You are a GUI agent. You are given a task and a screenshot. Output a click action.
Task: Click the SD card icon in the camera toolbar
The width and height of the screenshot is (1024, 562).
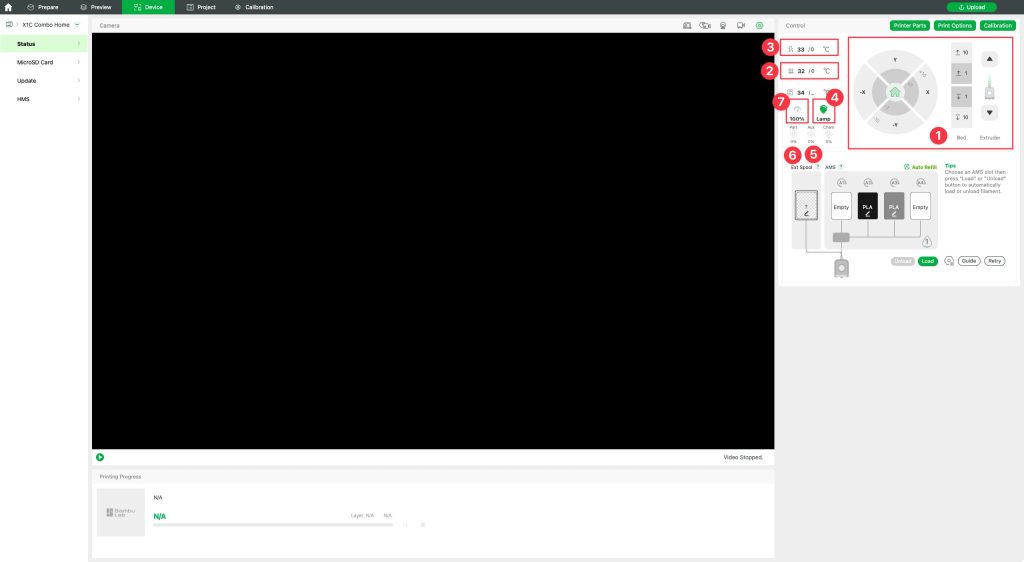(687, 25)
